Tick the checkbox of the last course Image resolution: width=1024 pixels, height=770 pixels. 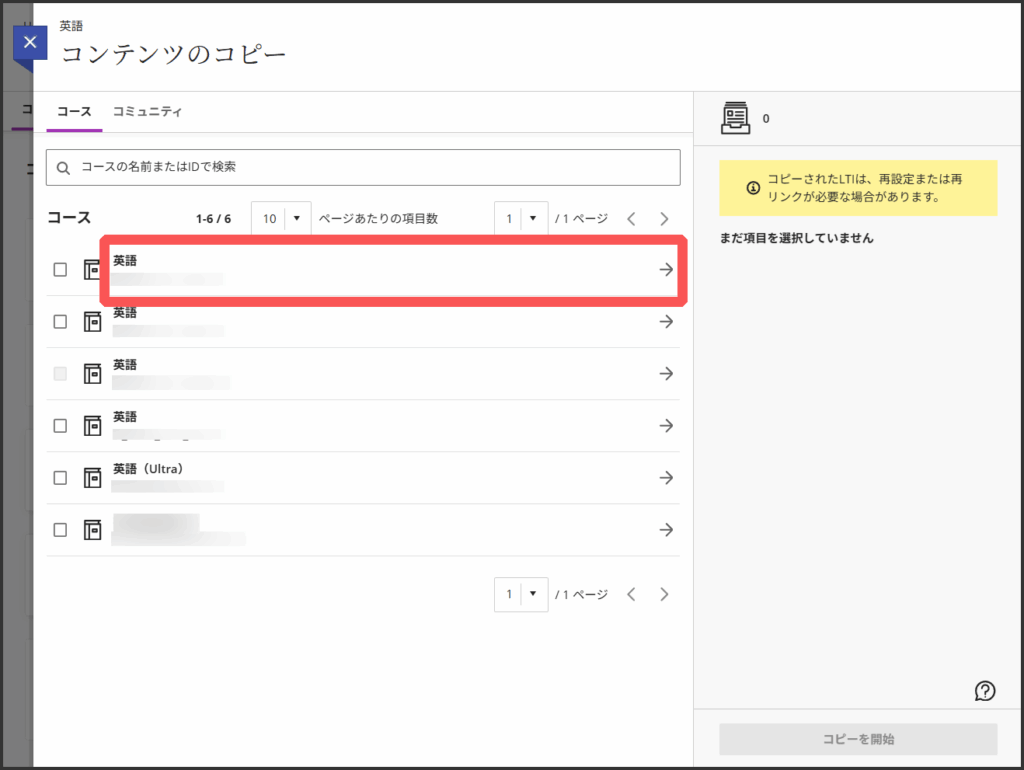(x=60, y=530)
